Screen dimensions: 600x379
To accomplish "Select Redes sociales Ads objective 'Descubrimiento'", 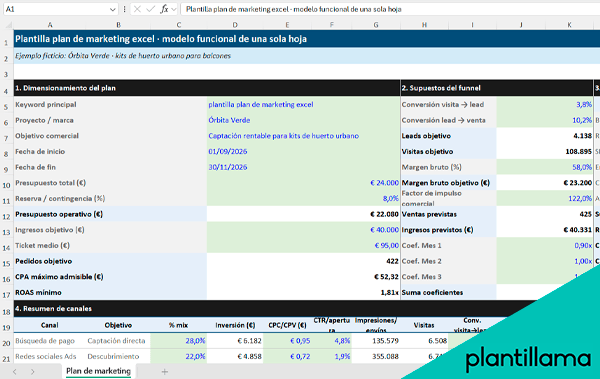I will [x=118, y=356].
